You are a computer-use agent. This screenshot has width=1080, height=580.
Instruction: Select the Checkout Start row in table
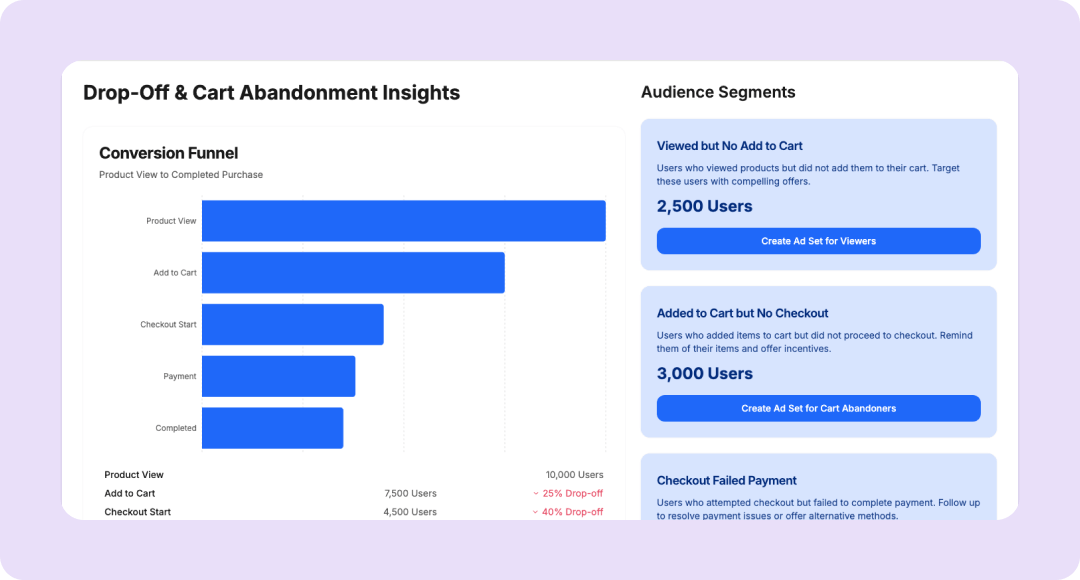pos(137,512)
